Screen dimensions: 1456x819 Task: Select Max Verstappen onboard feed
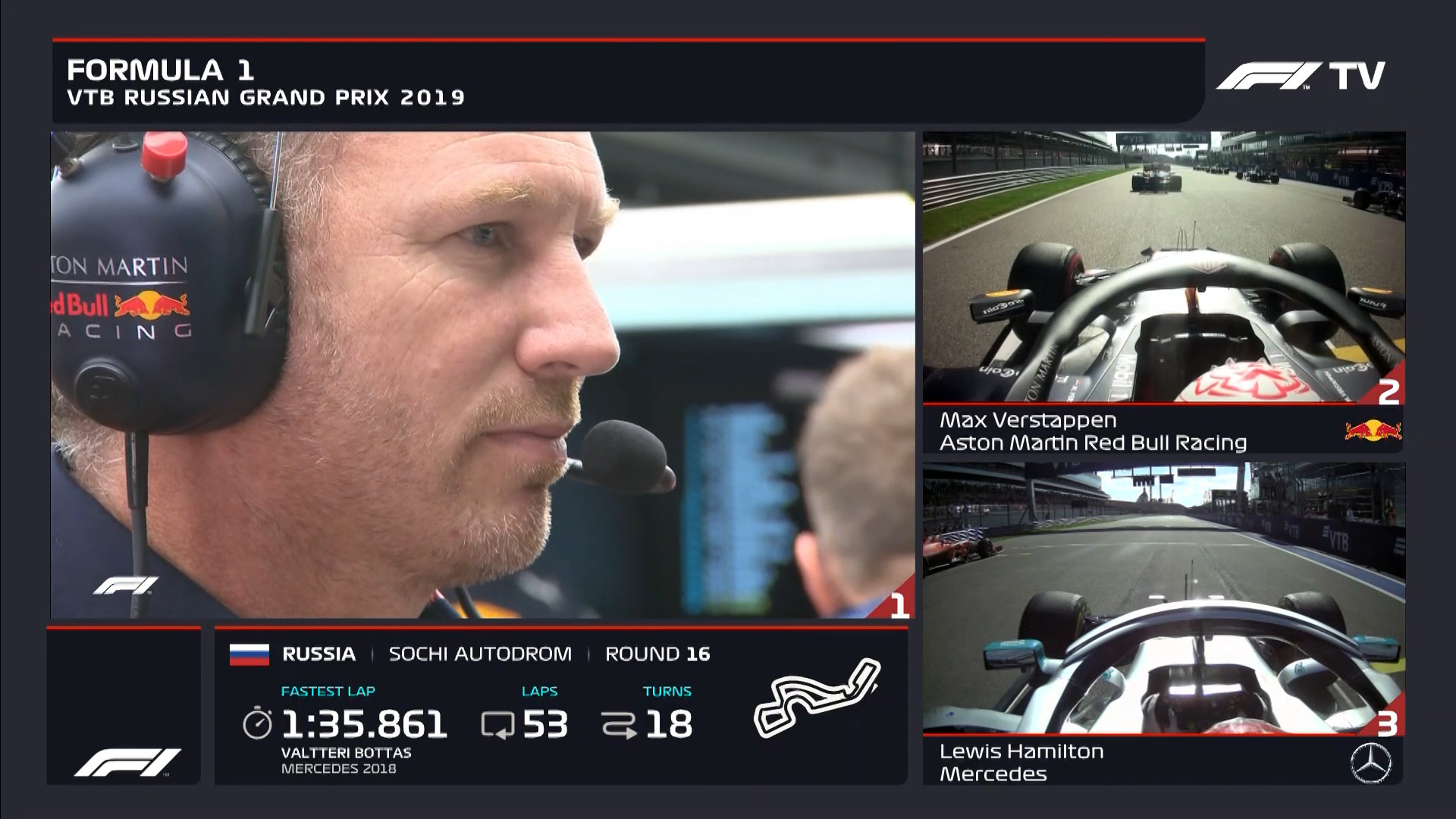(1163, 267)
